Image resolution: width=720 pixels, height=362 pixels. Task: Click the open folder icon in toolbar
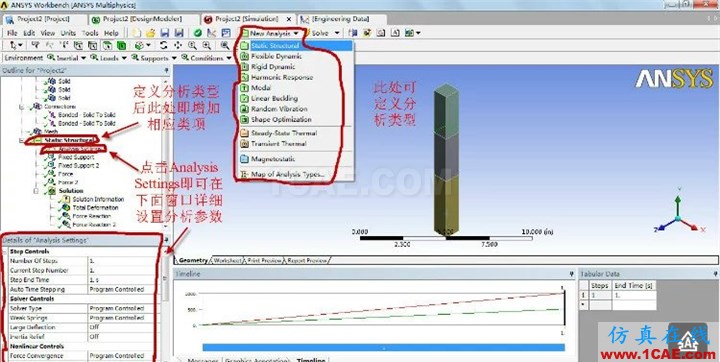(x=150, y=33)
